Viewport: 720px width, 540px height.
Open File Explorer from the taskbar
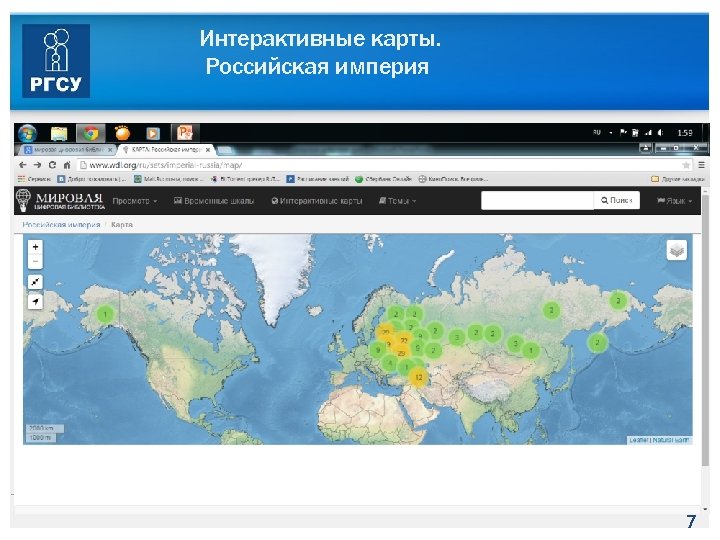[x=59, y=133]
